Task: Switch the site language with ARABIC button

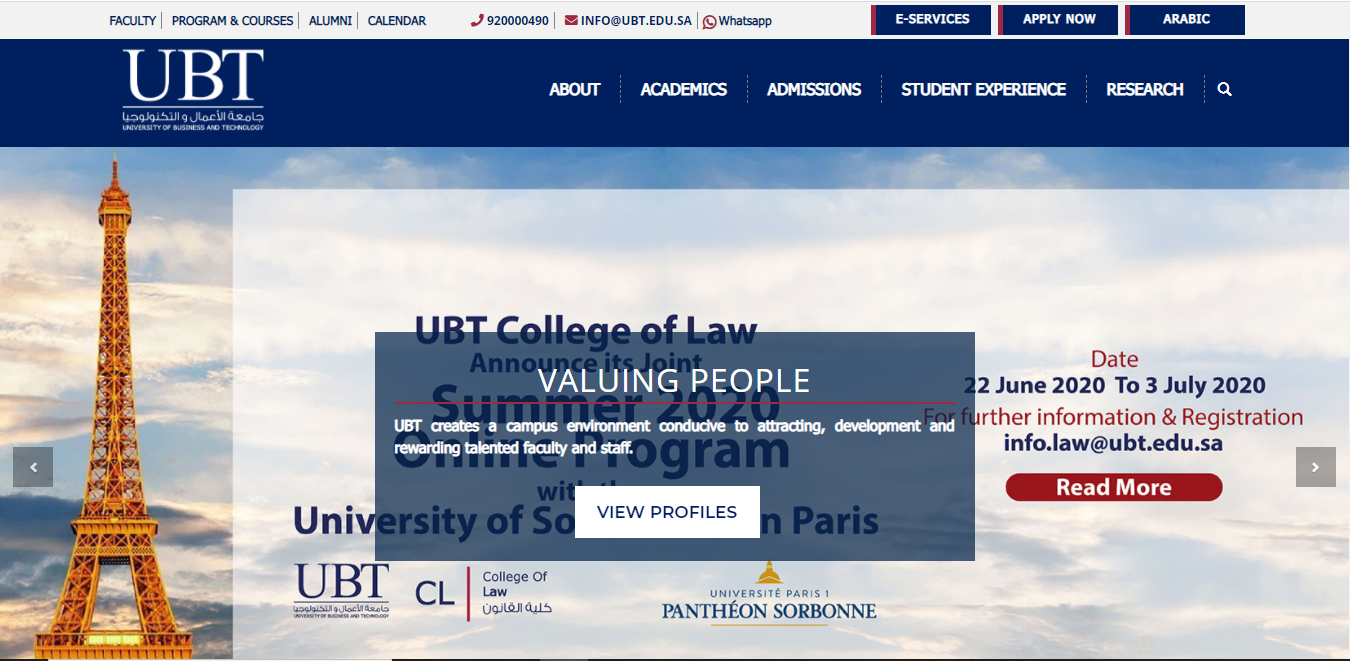Action: 1185,19
